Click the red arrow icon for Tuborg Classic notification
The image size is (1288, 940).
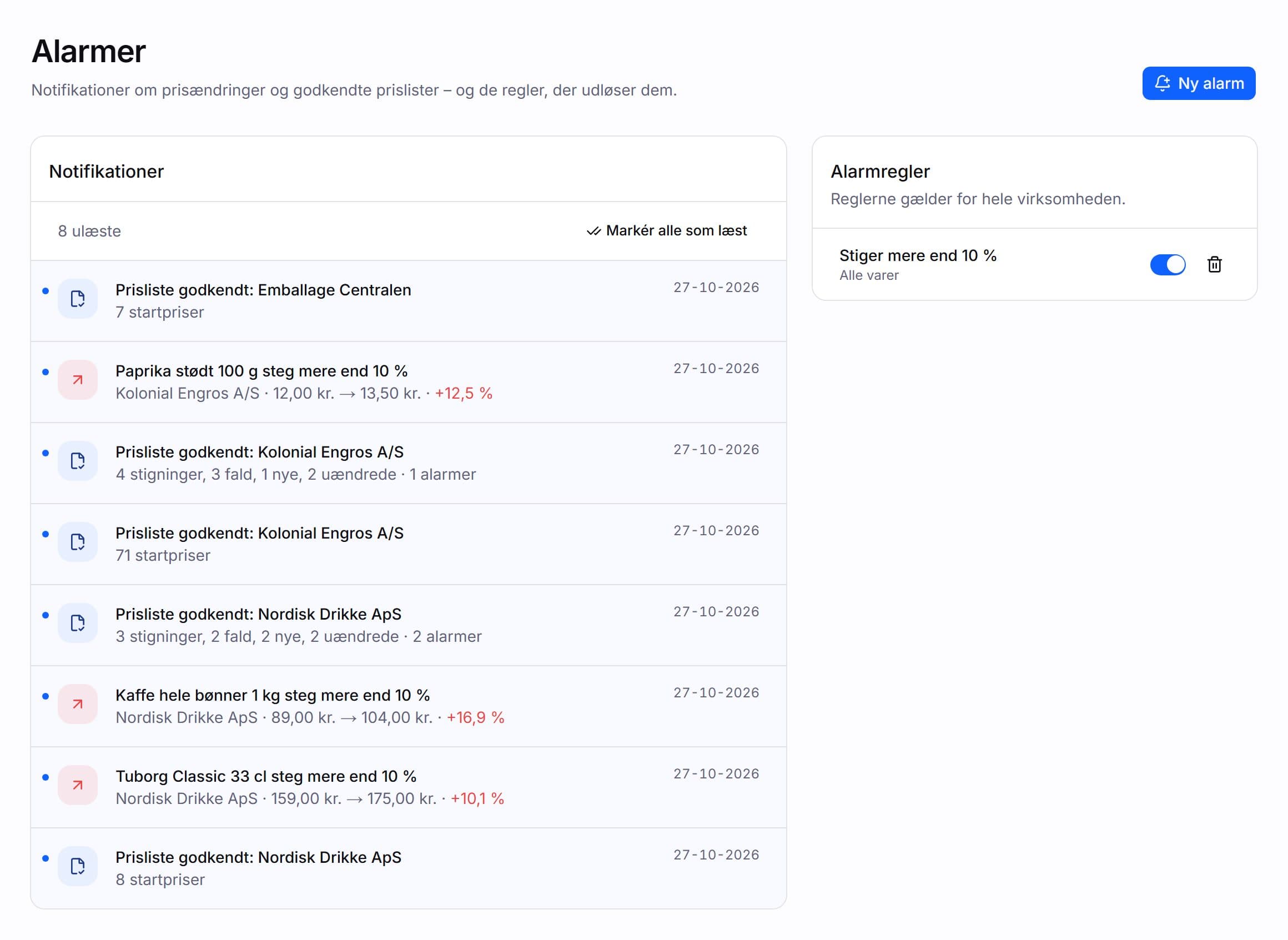[x=78, y=785]
